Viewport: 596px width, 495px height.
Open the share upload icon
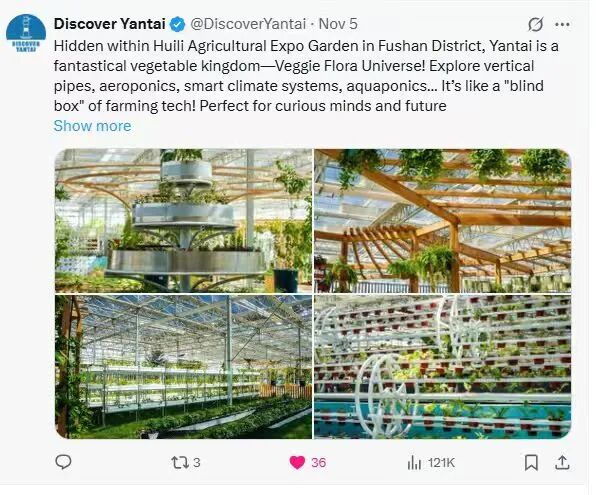pyautogui.click(x=562, y=462)
